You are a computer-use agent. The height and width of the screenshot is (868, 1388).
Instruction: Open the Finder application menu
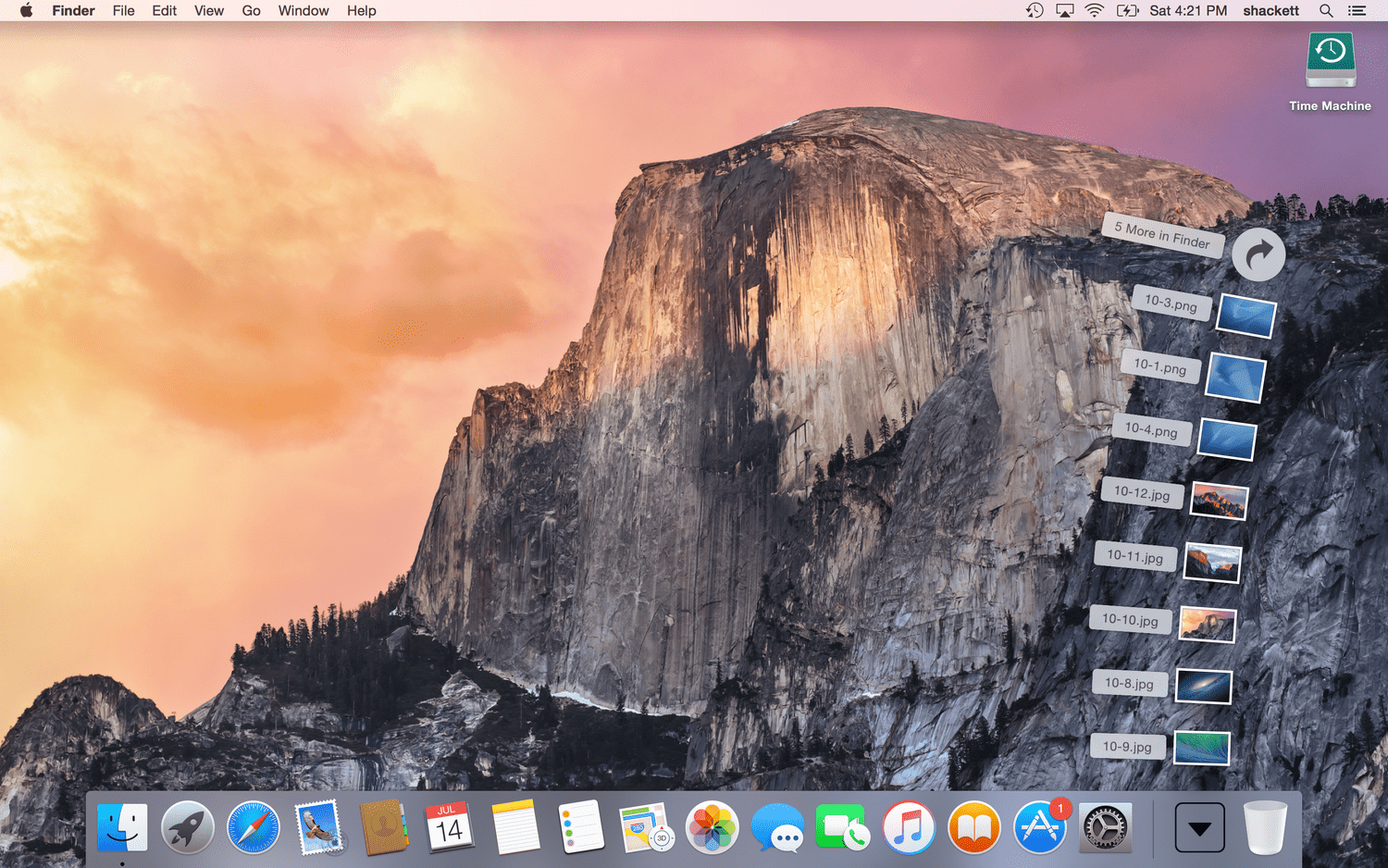point(73,10)
